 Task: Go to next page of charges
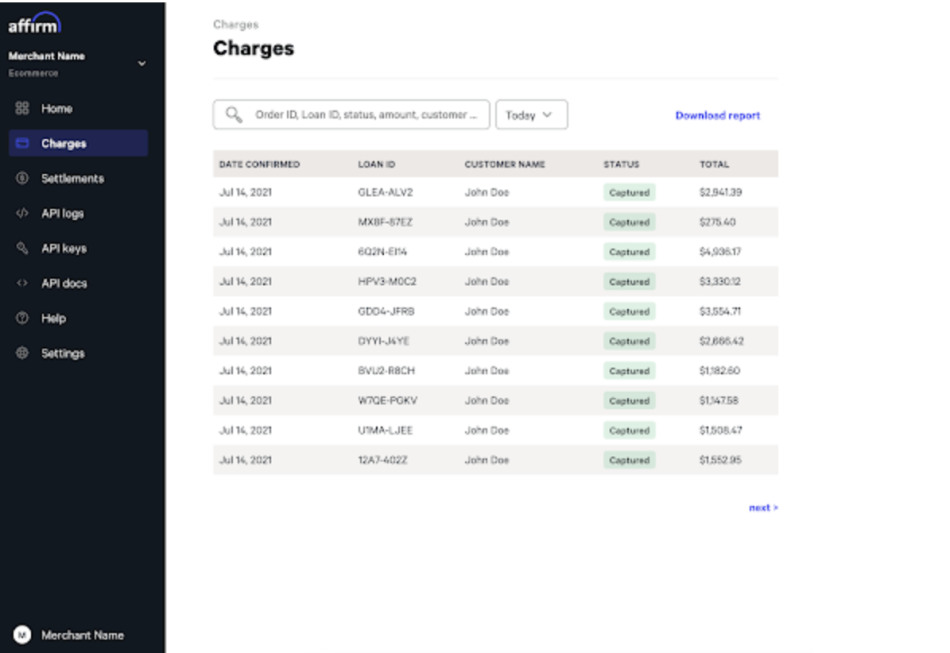pyautogui.click(x=763, y=508)
